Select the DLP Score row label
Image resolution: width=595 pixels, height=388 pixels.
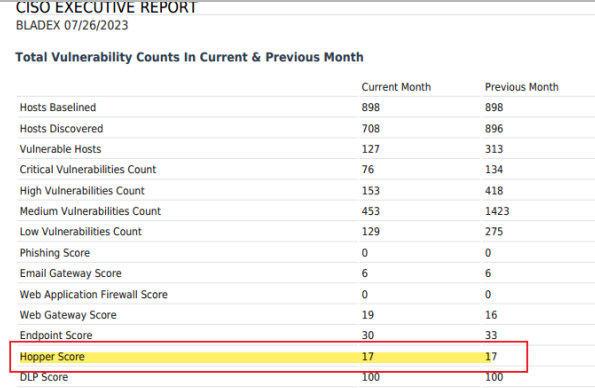pos(44,377)
